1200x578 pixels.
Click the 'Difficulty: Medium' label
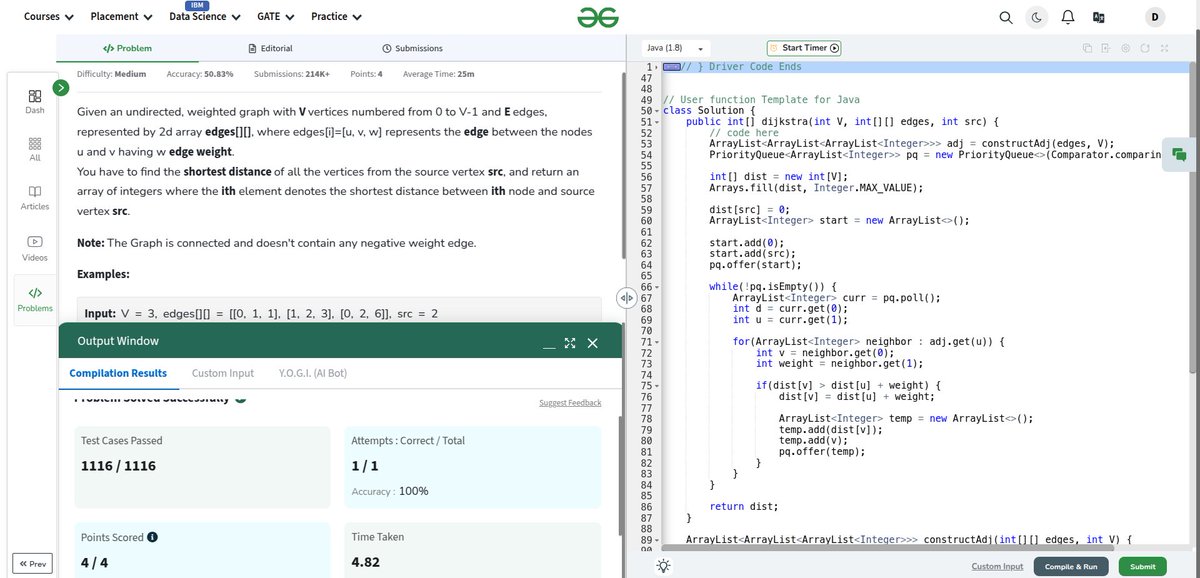[x=111, y=74]
